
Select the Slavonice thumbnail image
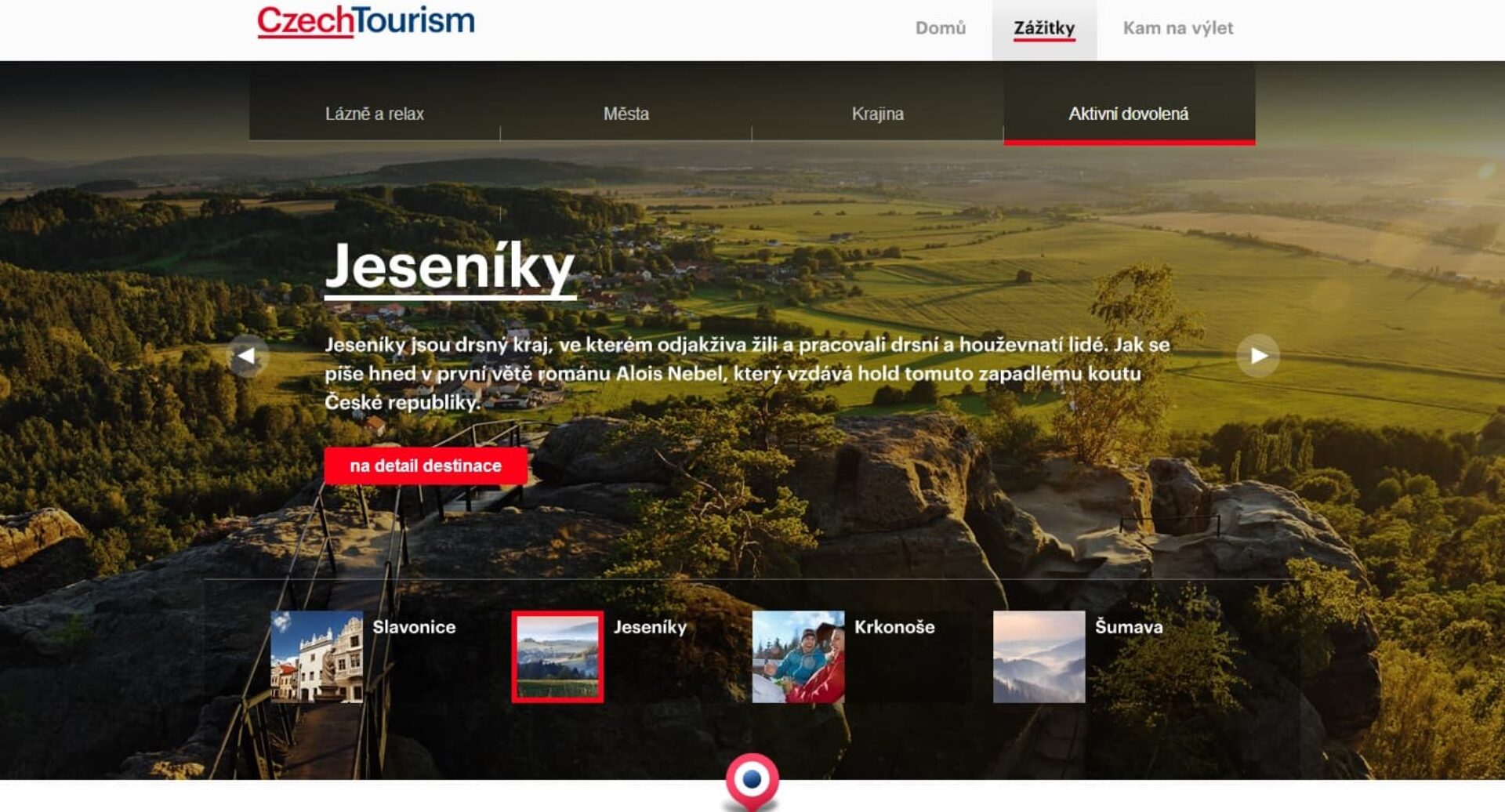pos(317,657)
